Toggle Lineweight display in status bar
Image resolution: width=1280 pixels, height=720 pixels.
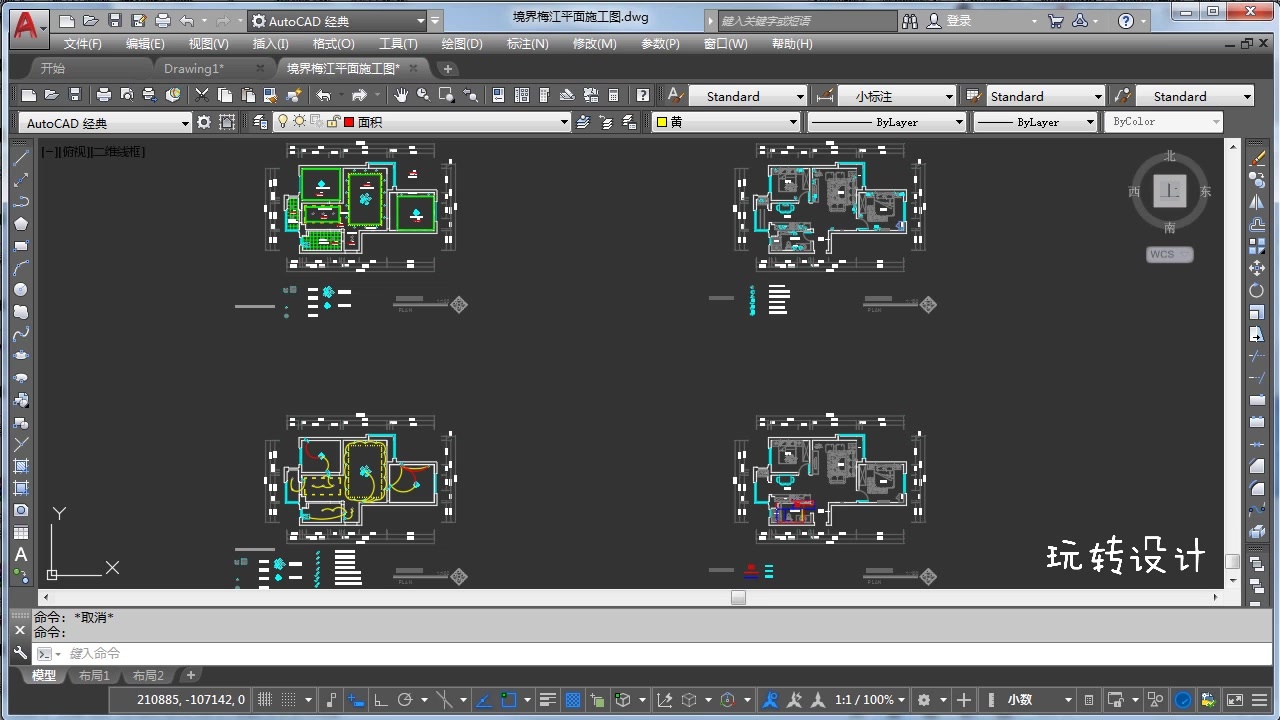tap(548, 700)
